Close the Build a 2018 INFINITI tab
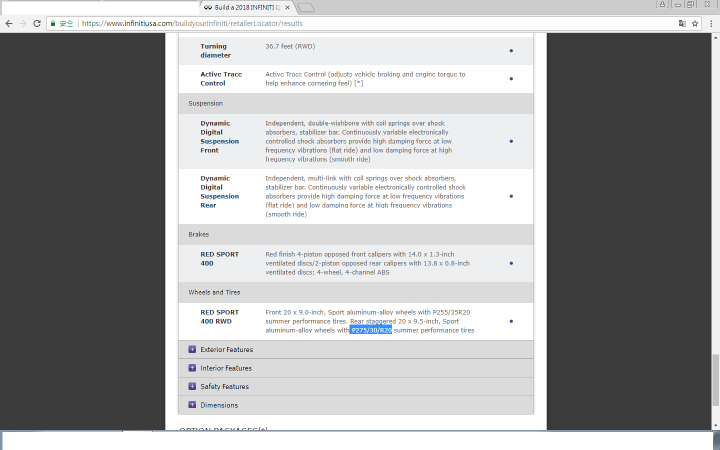The height and width of the screenshot is (450, 720). tap(287, 7)
